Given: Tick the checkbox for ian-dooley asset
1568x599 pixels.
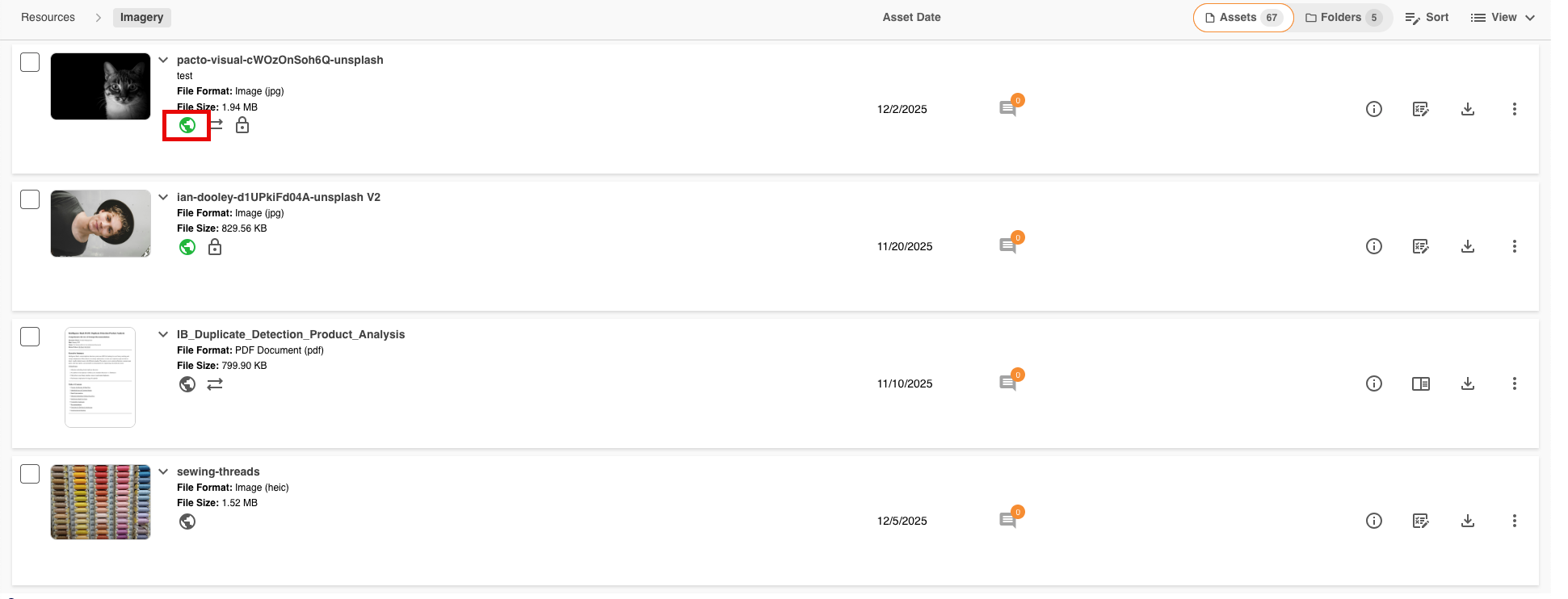Looking at the screenshot, I should click(30, 199).
